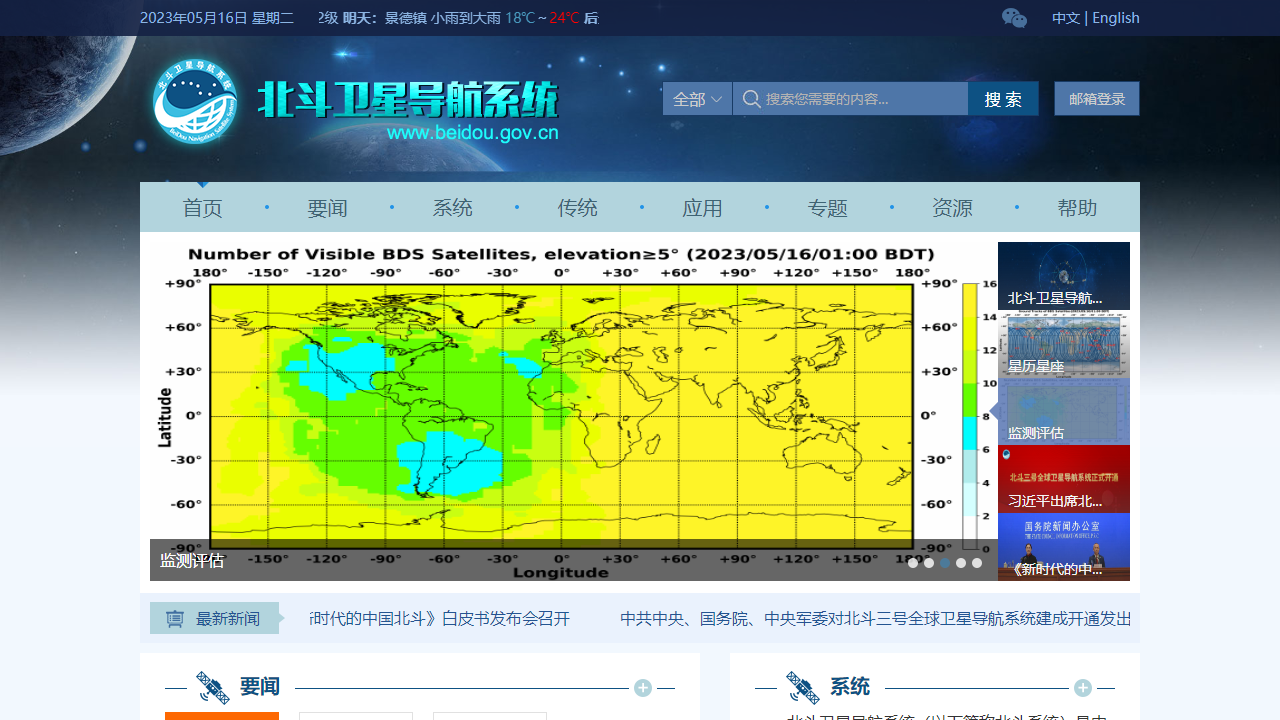1280x720 pixels.
Task: Open the 资源 navigation menu item
Action: pos(952,208)
